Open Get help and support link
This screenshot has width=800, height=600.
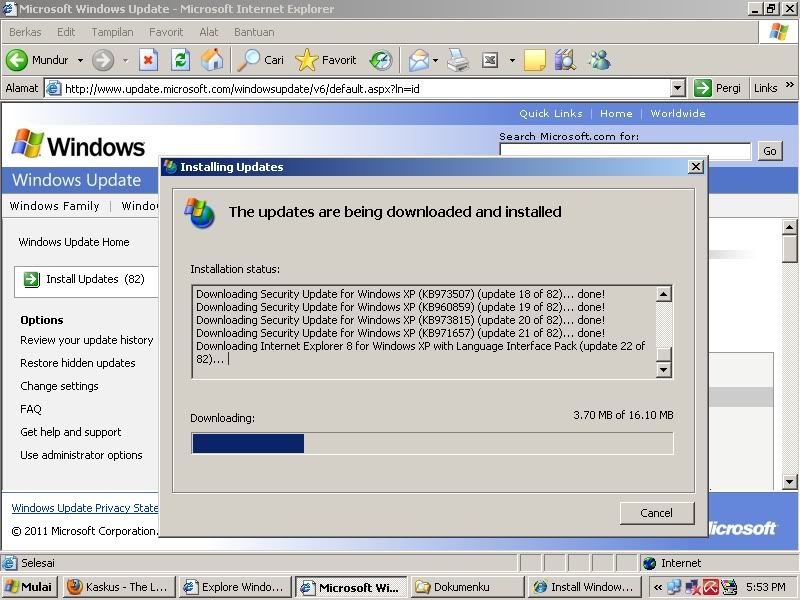(71, 432)
